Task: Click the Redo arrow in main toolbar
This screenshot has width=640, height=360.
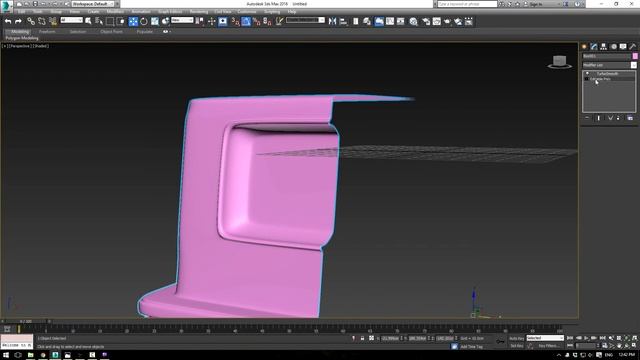Action: coord(18,21)
